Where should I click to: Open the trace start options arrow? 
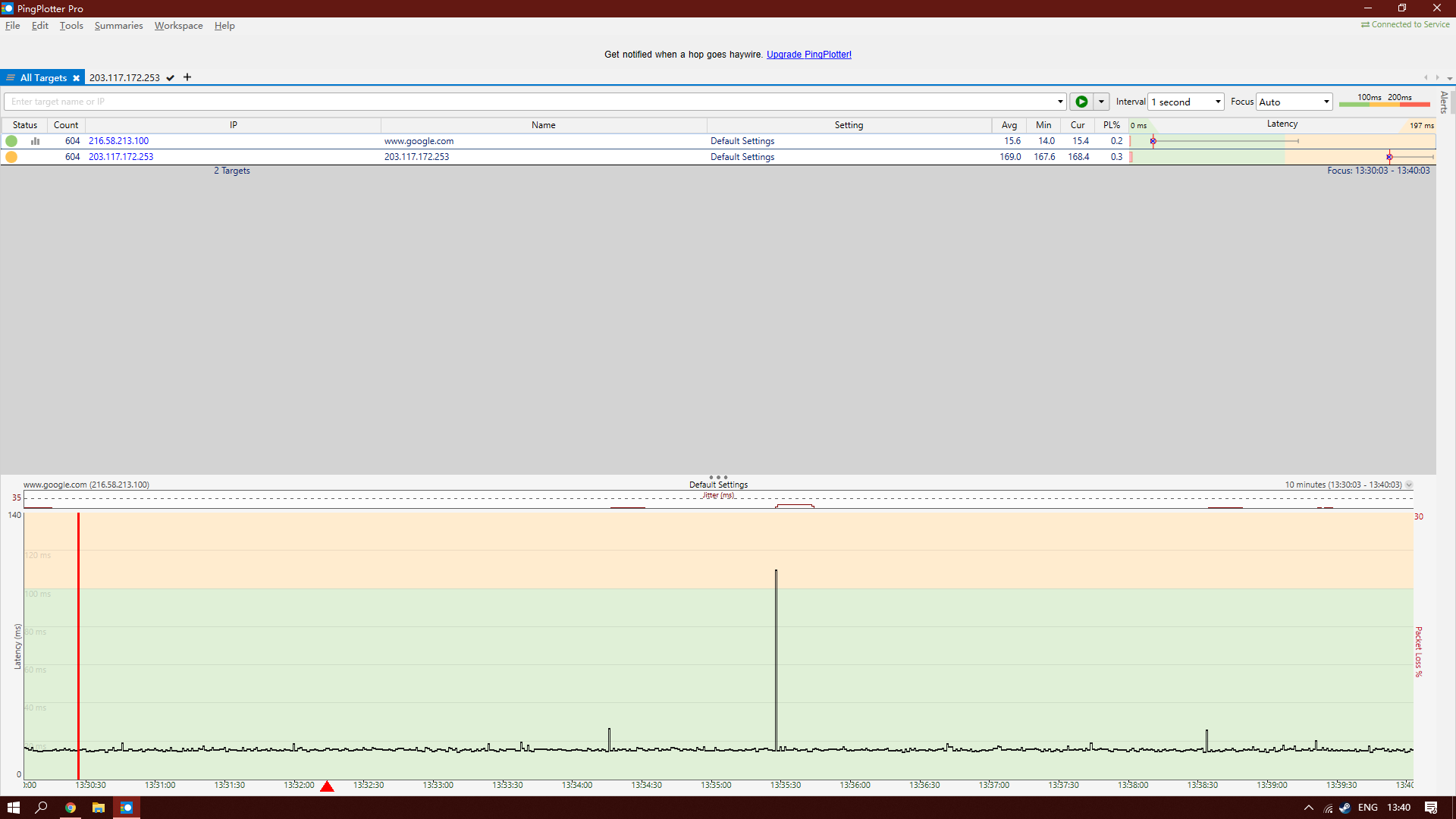tap(1101, 102)
